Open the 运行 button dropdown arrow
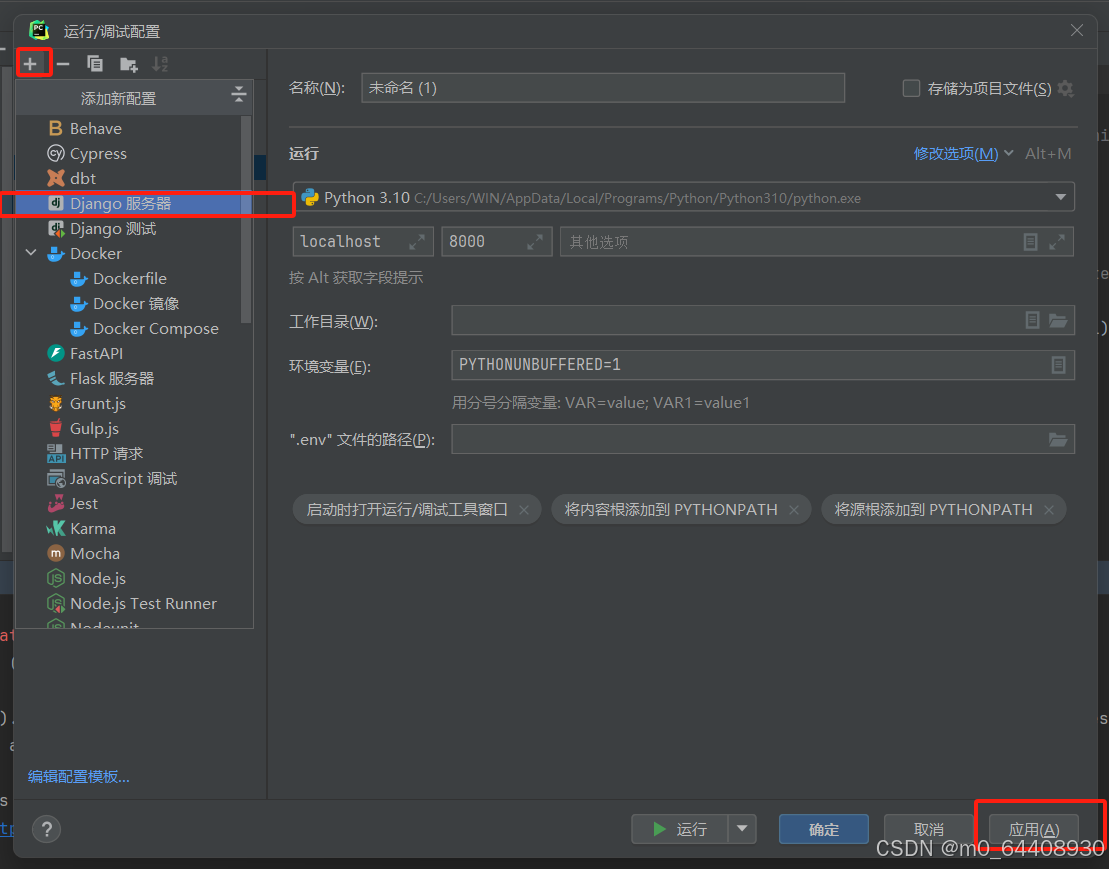Viewport: 1109px width, 869px height. tap(742, 829)
